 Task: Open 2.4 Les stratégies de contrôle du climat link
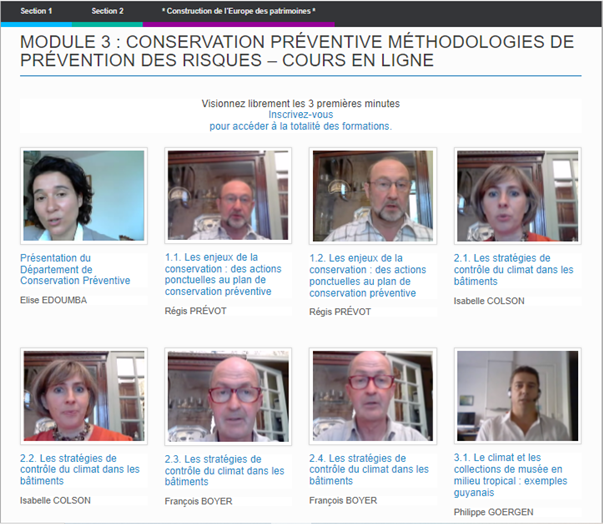tap(369, 469)
